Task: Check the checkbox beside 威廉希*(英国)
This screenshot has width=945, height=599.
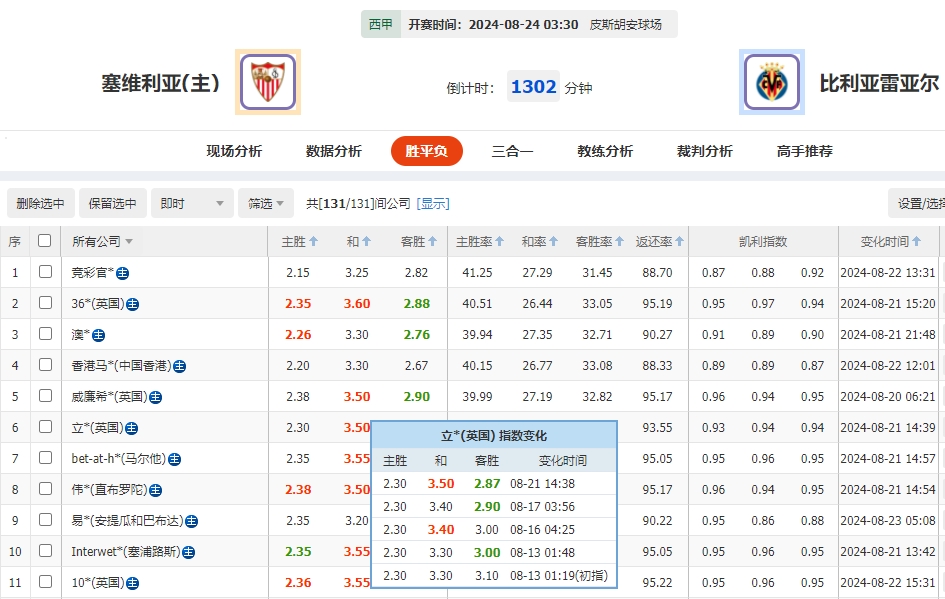Action: [43, 396]
